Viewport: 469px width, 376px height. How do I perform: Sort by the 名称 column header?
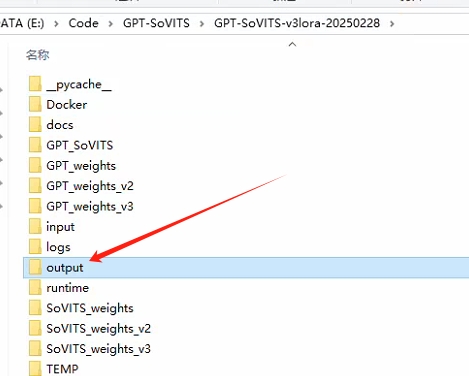38,55
